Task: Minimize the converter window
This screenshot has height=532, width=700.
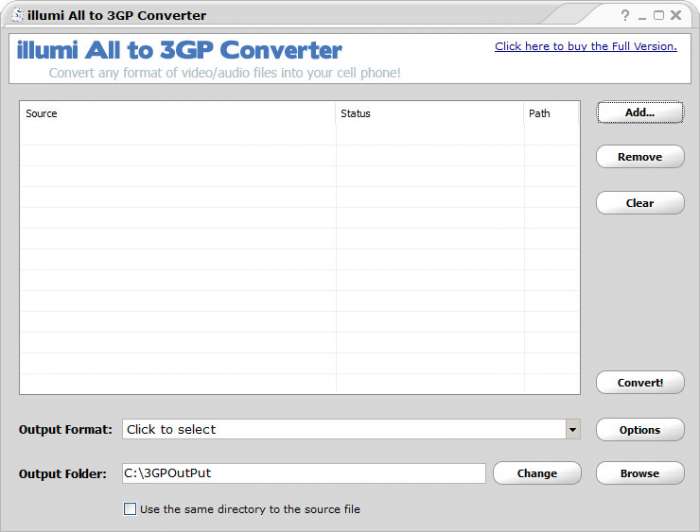Action: pos(642,17)
